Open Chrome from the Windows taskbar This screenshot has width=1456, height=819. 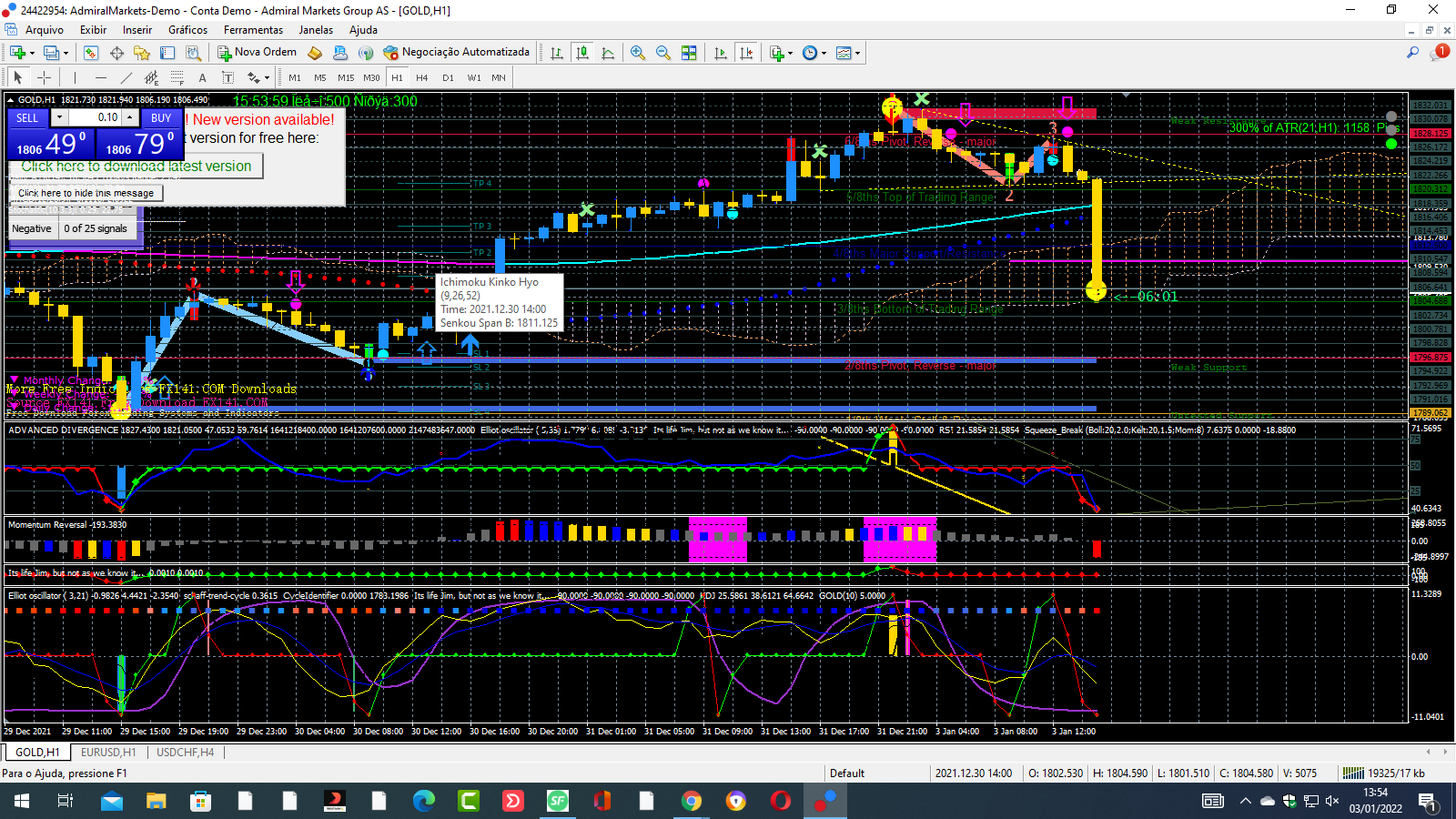tap(692, 801)
